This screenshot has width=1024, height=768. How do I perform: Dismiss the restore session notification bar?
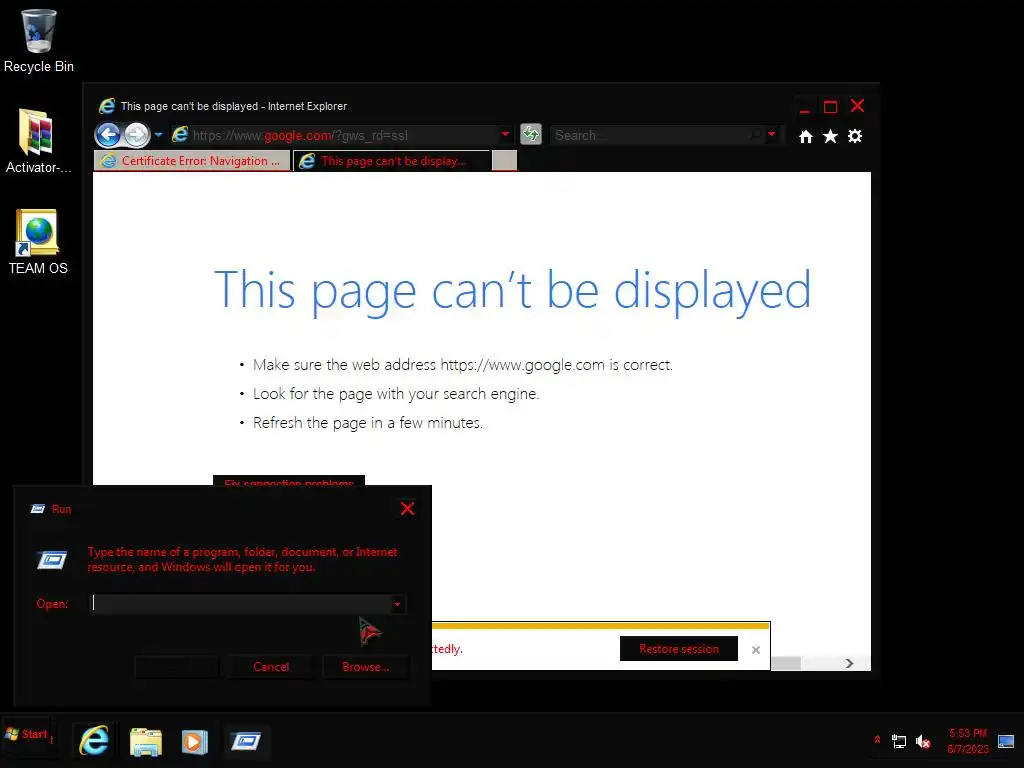point(756,650)
